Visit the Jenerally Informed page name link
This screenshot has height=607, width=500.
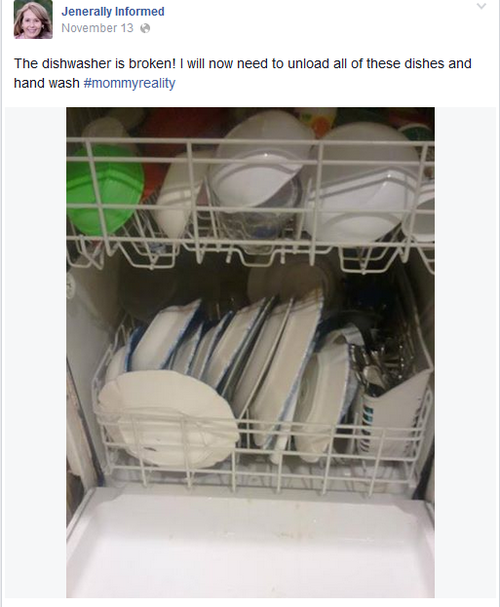click(x=113, y=11)
